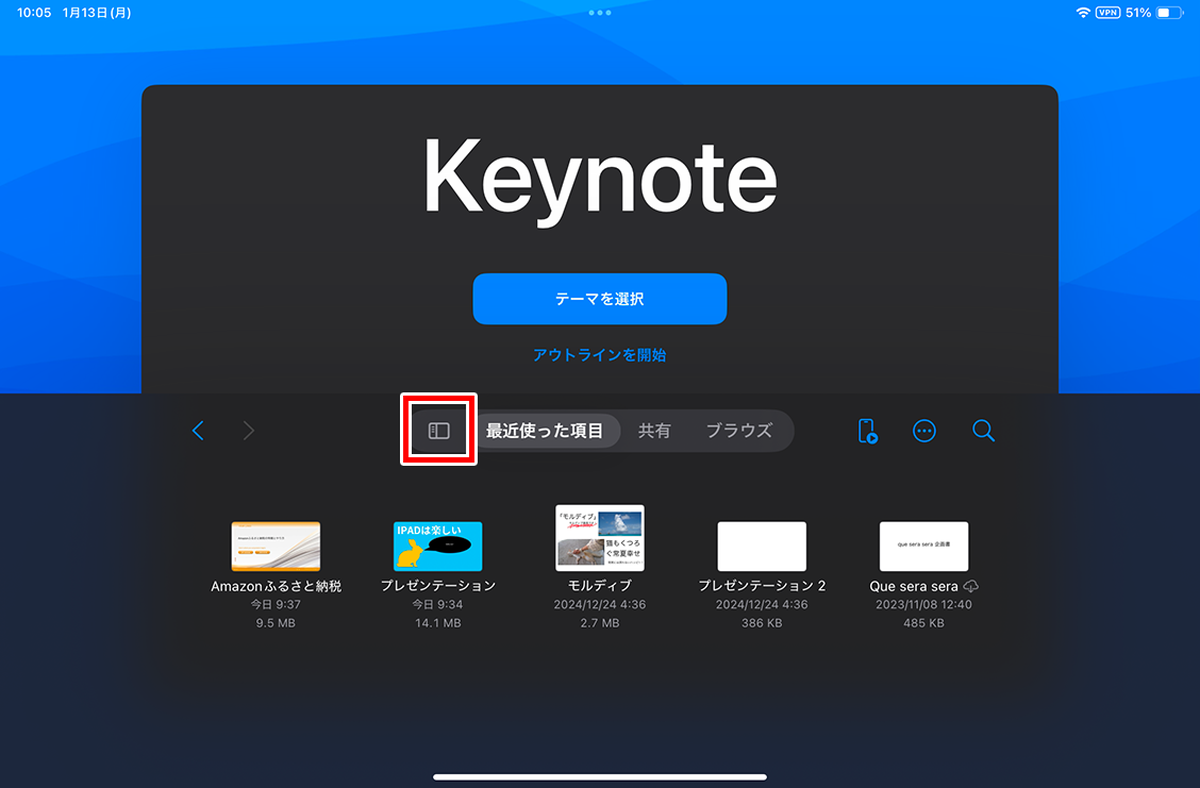Screen dimensions: 1200x788
Task: Open the IPADは楽しい presentation thumbnail
Action: coord(438,546)
